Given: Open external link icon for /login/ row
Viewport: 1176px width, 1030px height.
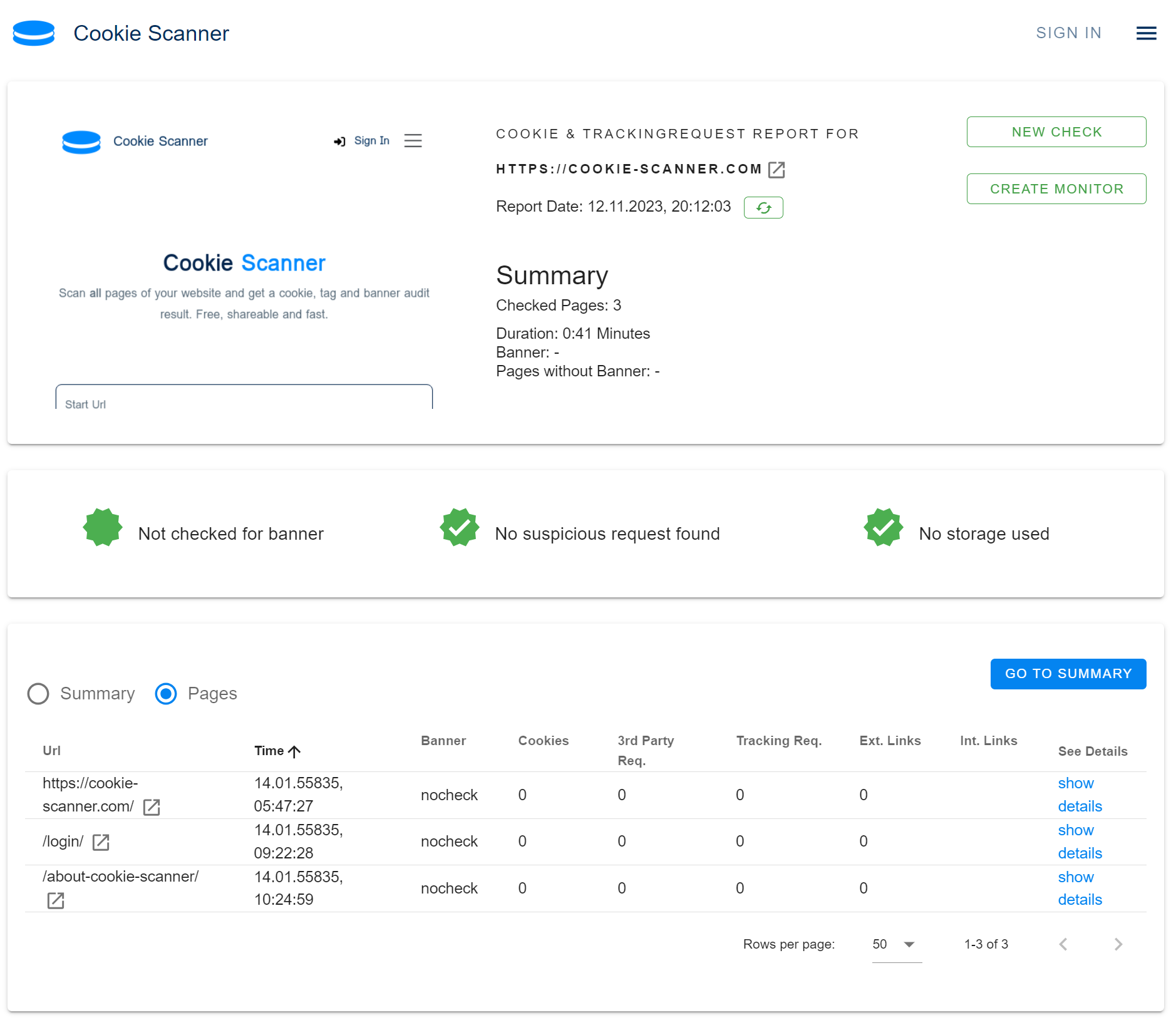Looking at the screenshot, I should click(x=101, y=842).
